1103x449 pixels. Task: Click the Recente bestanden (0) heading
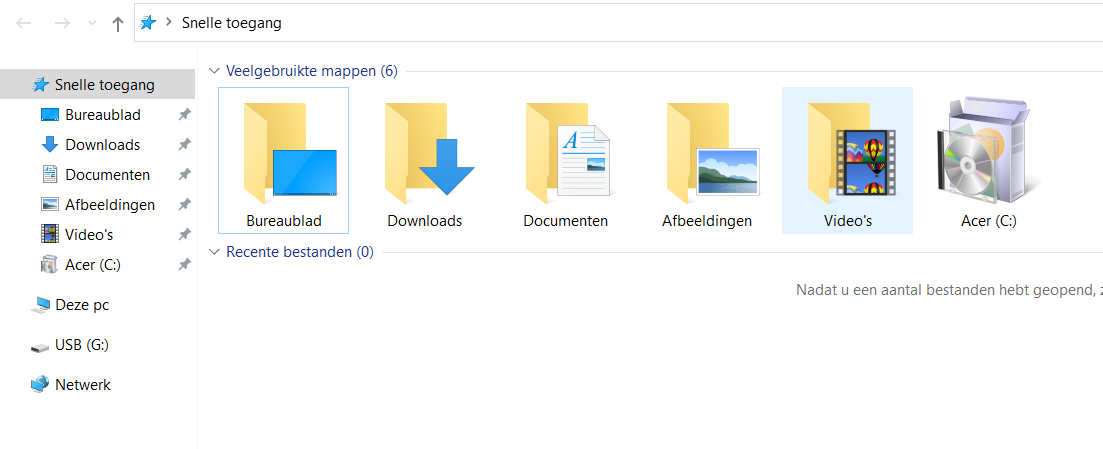pos(300,252)
